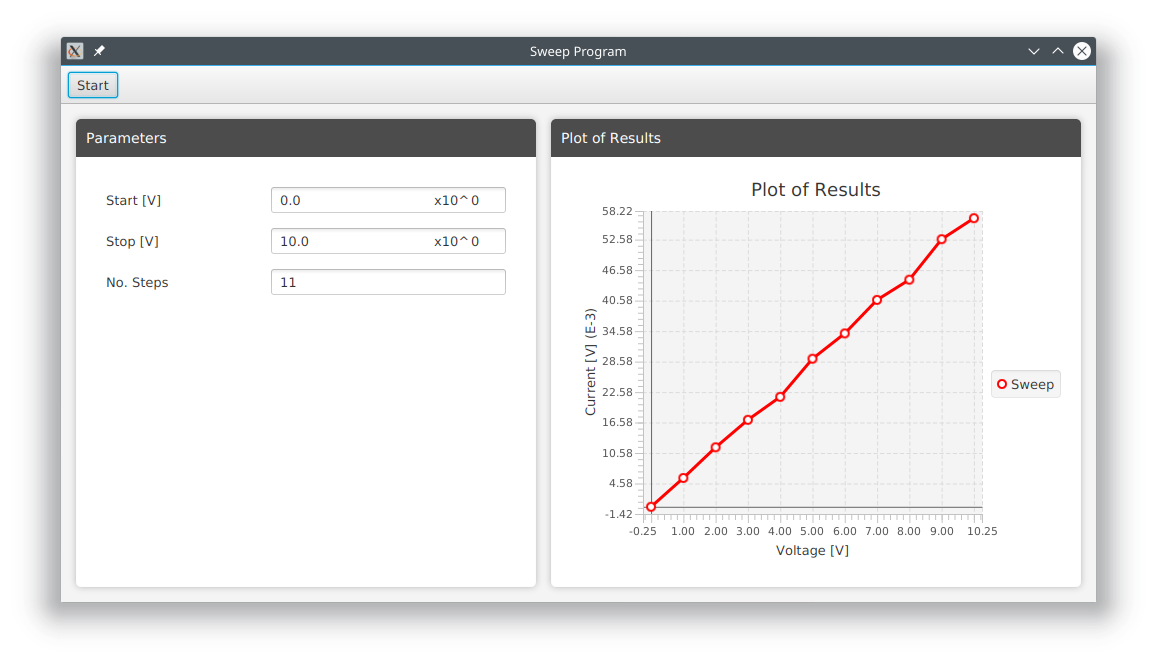Click the chart title Plot of Results
The width and height of the screenshot is (1157, 663).
pyautogui.click(x=815, y=190)
